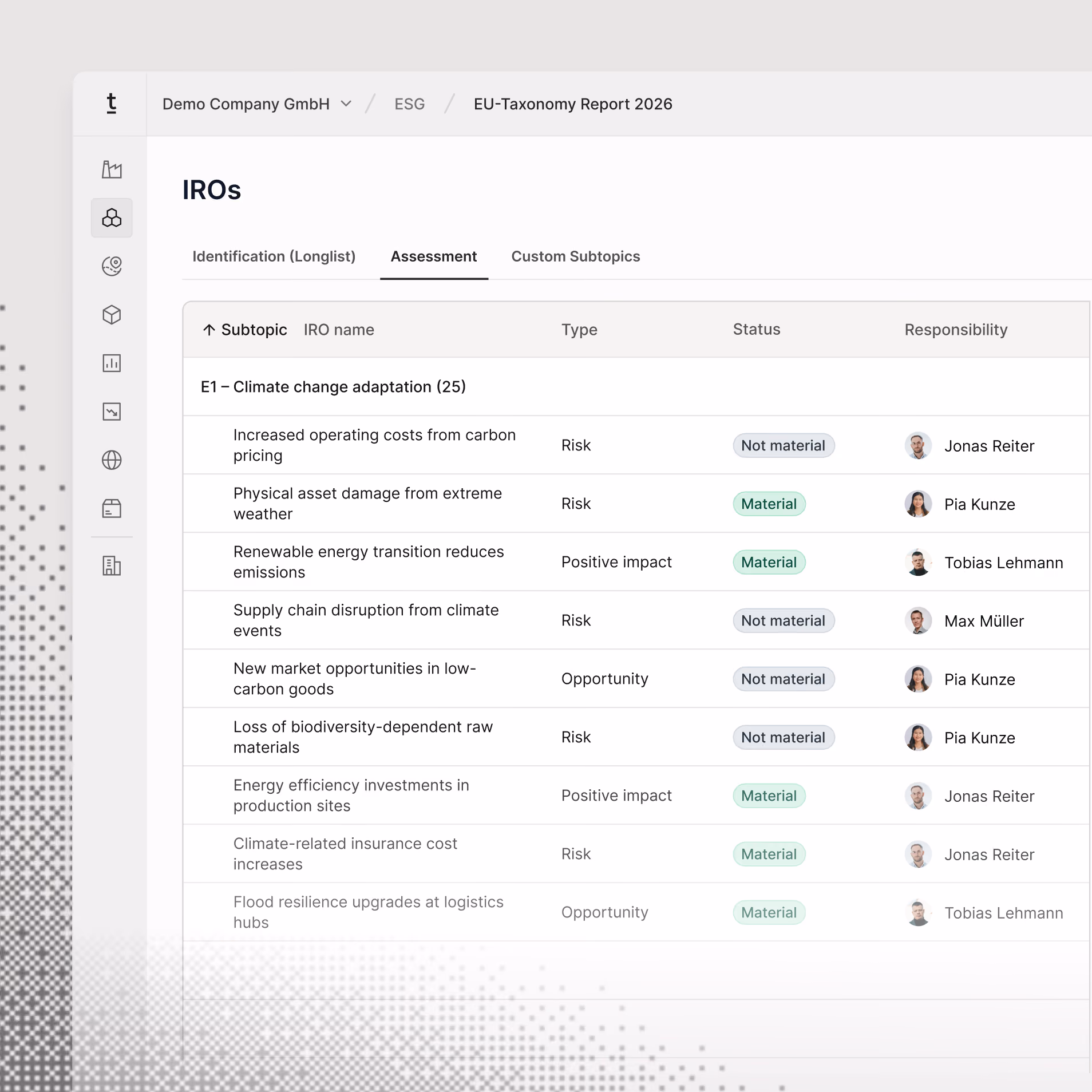Open 'Increased operating costs from carbon pricing'
Screen dimensions: 1092x1092
click(x=374, y=445)
